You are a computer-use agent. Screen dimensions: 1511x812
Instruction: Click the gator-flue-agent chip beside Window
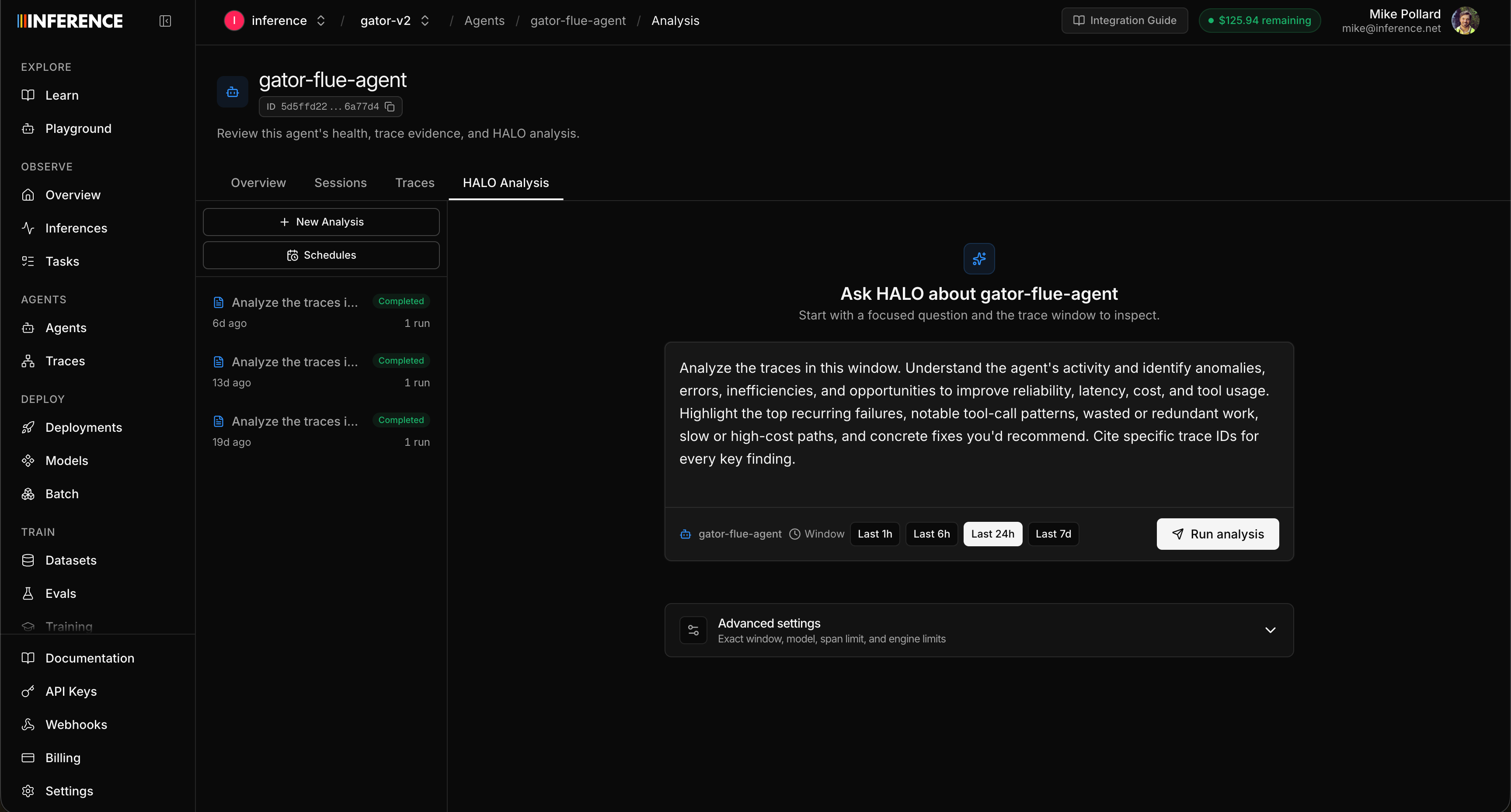pyautogui.click(x=731, y=534)
